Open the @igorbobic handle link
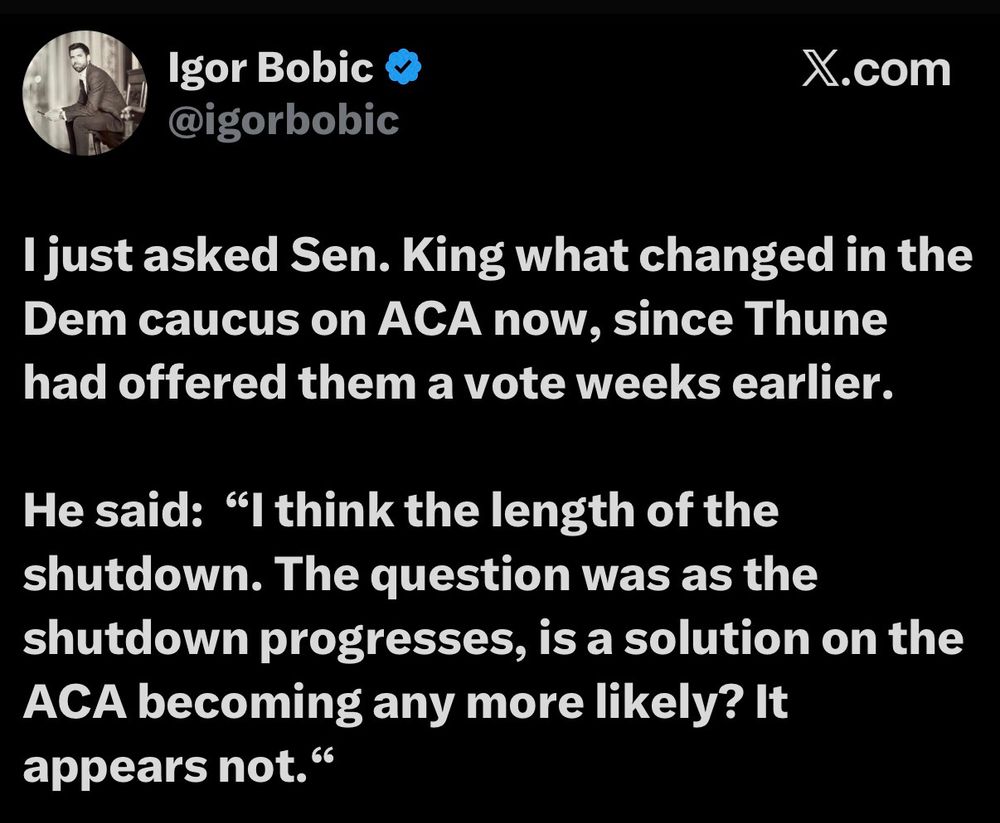This screenshot has height=823, width=1000. click(283, 119)
